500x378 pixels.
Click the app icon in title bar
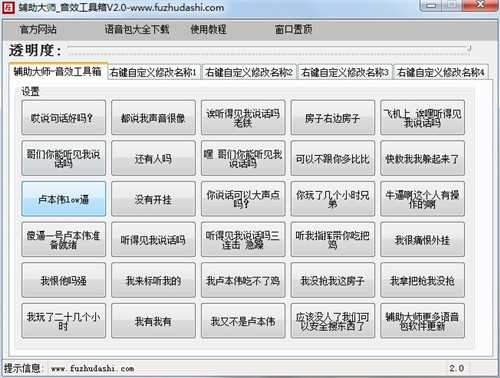(8, 7)
